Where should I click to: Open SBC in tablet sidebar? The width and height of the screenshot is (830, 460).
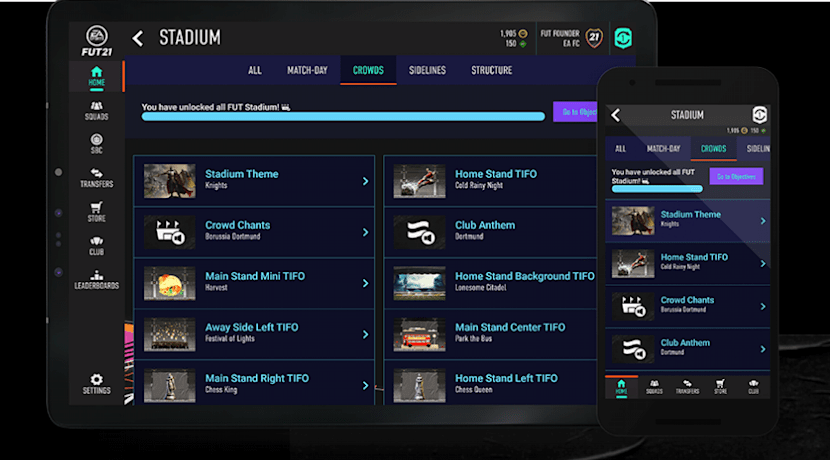tap(96, 144)
